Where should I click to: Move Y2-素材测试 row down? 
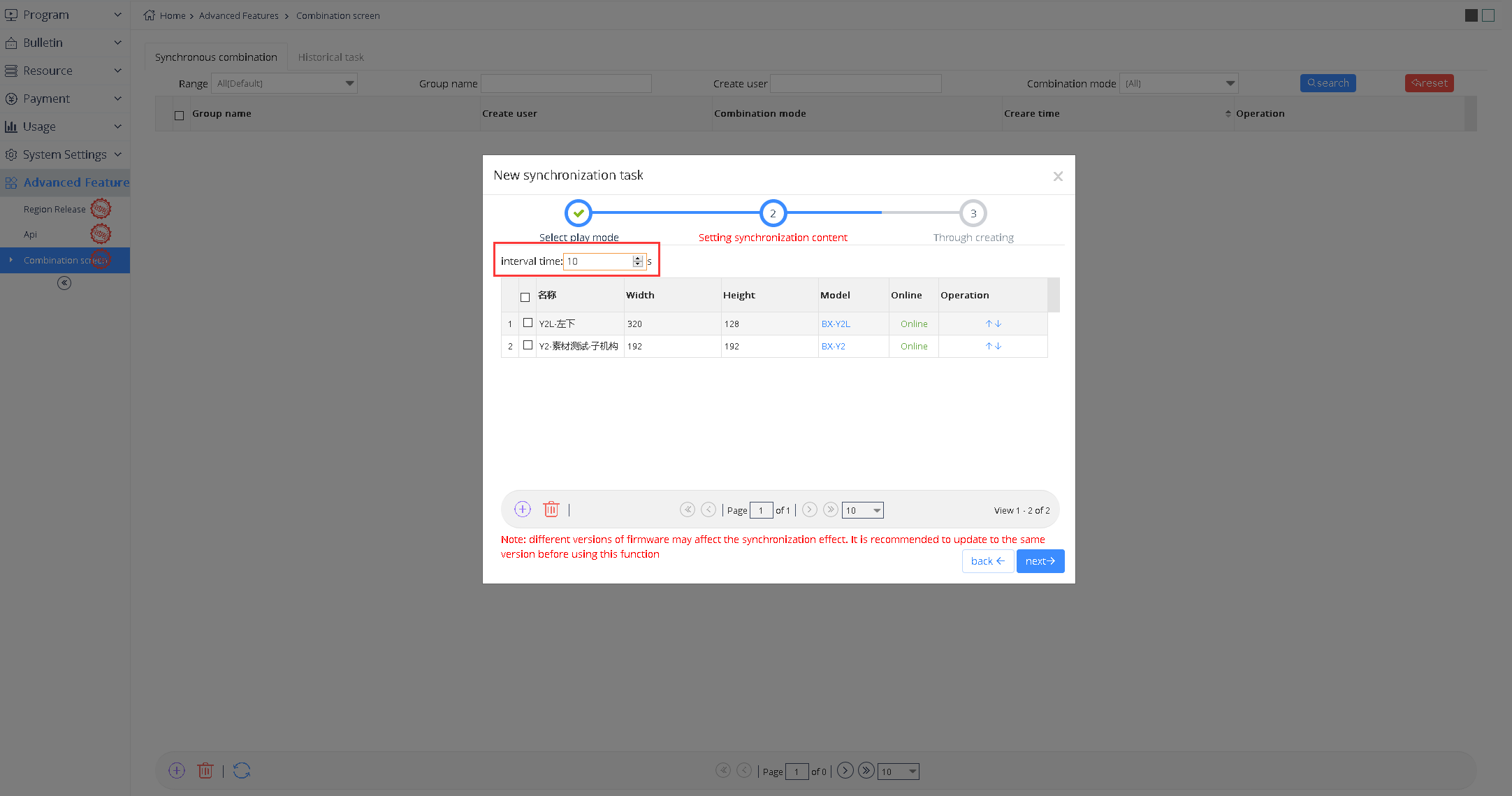click(x=998, y=346)
